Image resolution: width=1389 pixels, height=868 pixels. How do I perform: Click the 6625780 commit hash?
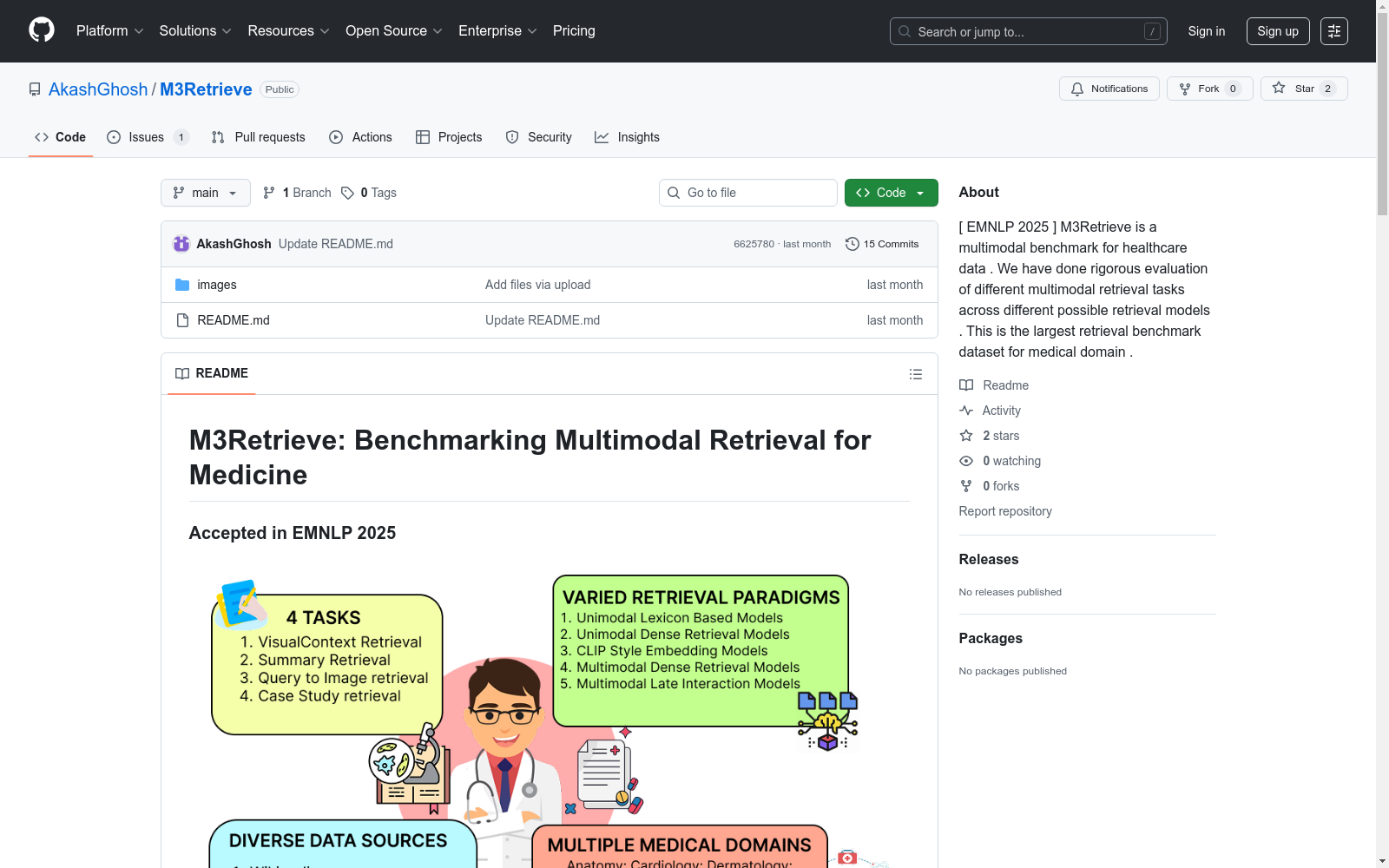(754, 244)
